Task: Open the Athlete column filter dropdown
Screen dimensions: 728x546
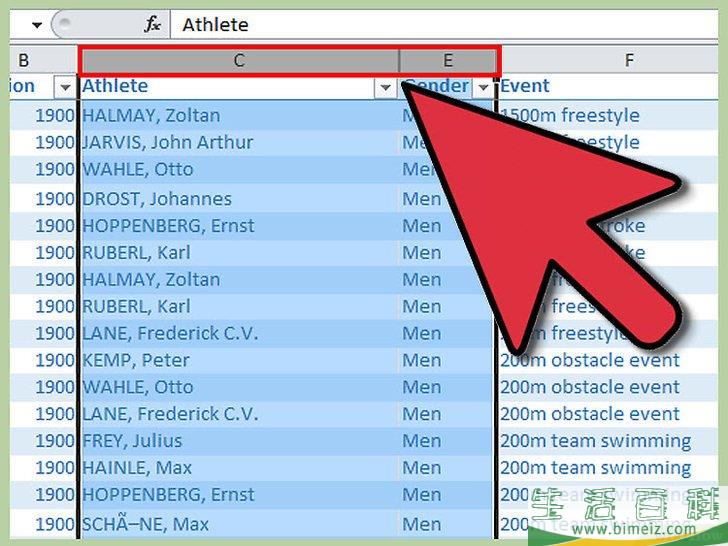Action: [x=385, y=87]
